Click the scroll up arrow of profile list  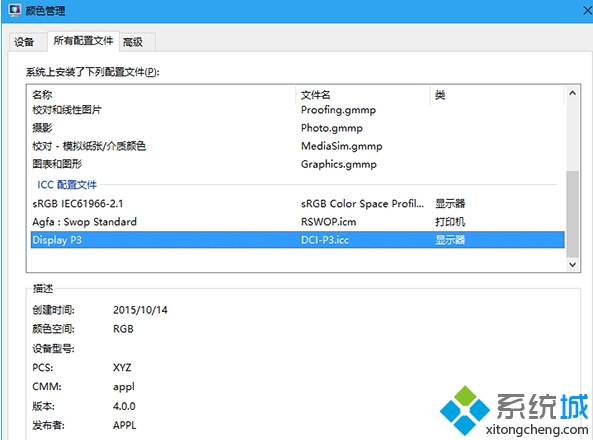pos(572,93)
